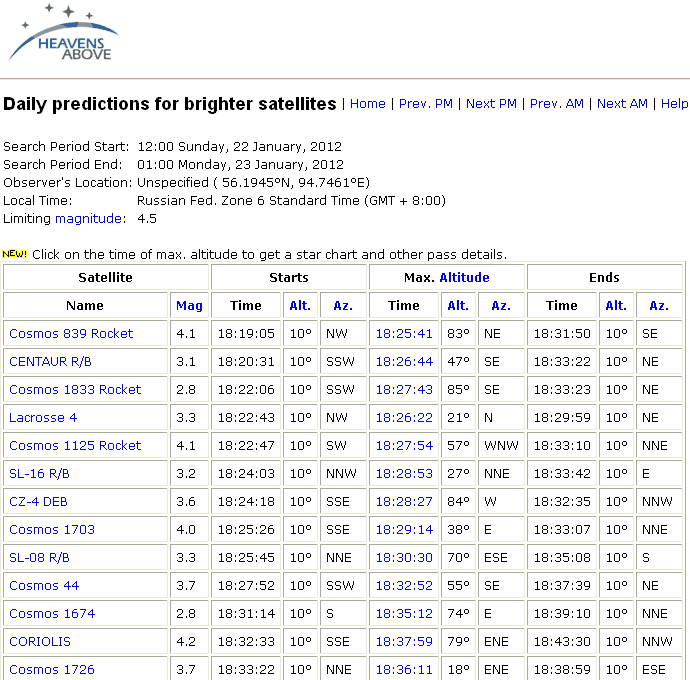Screen dimensions: 690x680
Task: Open the Home link
Action: click(x=367, y=104)
